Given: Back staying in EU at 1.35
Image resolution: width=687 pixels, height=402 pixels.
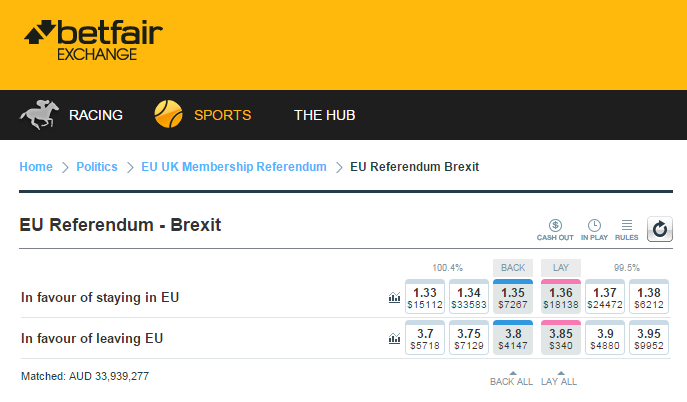Looking at the screenshot, I should point(513,296).
